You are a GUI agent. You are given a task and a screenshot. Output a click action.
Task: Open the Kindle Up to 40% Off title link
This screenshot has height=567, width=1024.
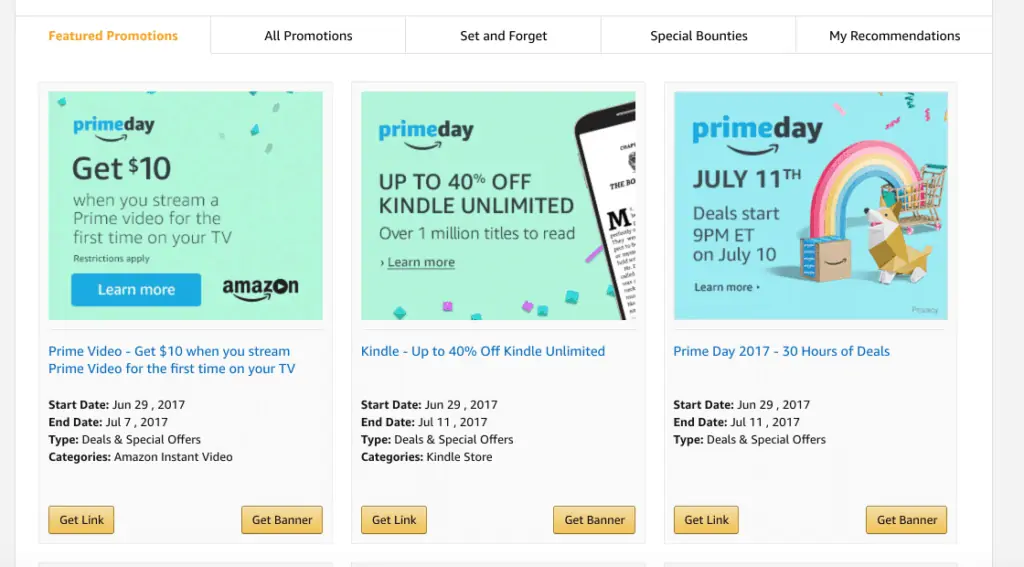point(483,352)
